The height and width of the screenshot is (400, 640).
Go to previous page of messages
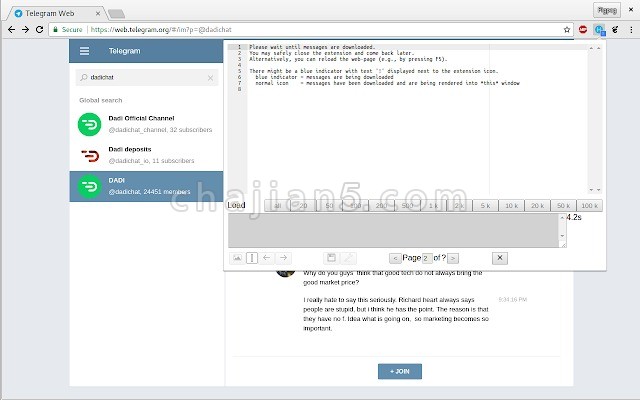point(395,258)
